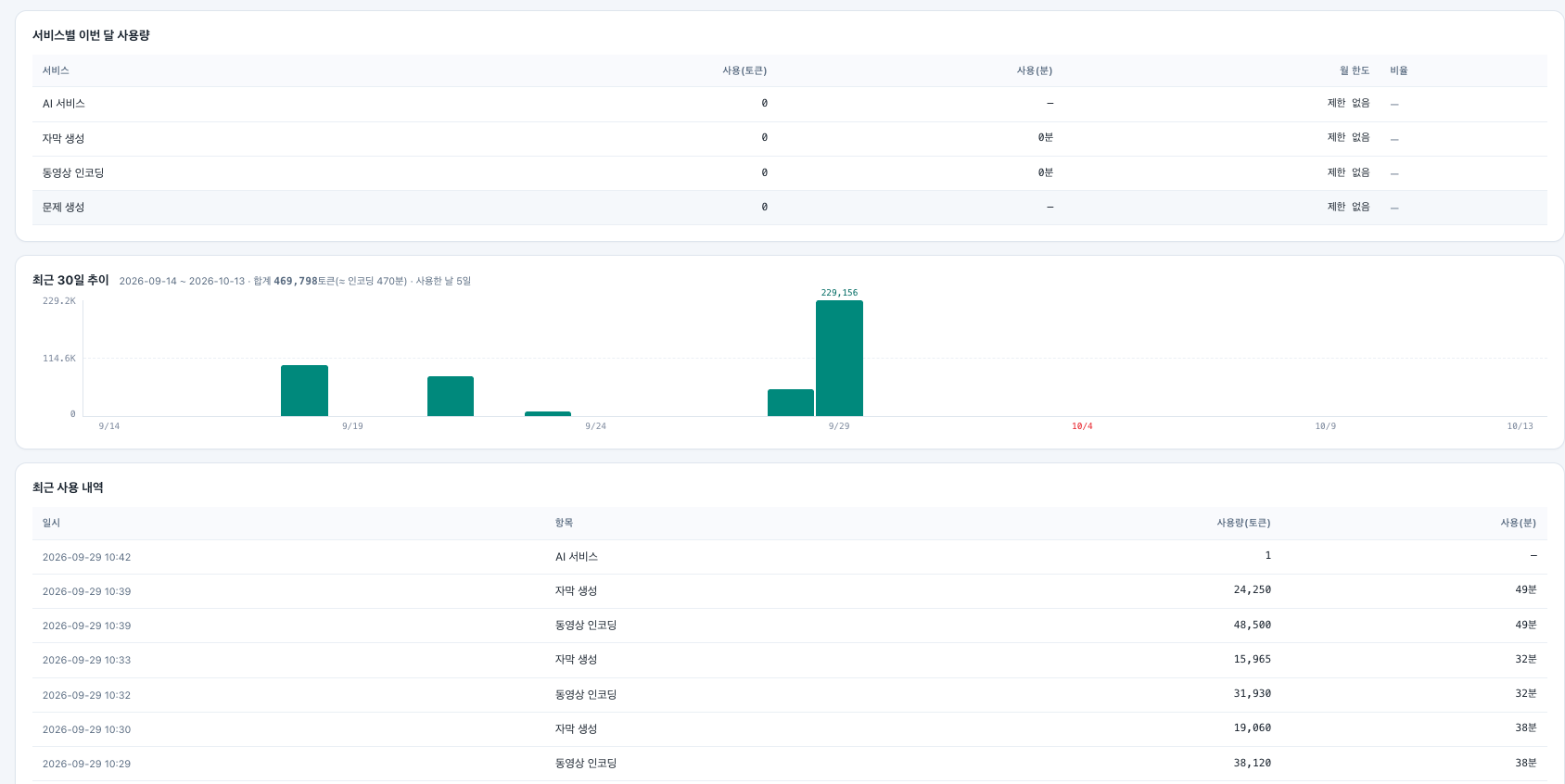The image size is (1565, 784).
Task: Click the 48,500 token usage value
Action: pyautogui.click(x=1253, y=625)
